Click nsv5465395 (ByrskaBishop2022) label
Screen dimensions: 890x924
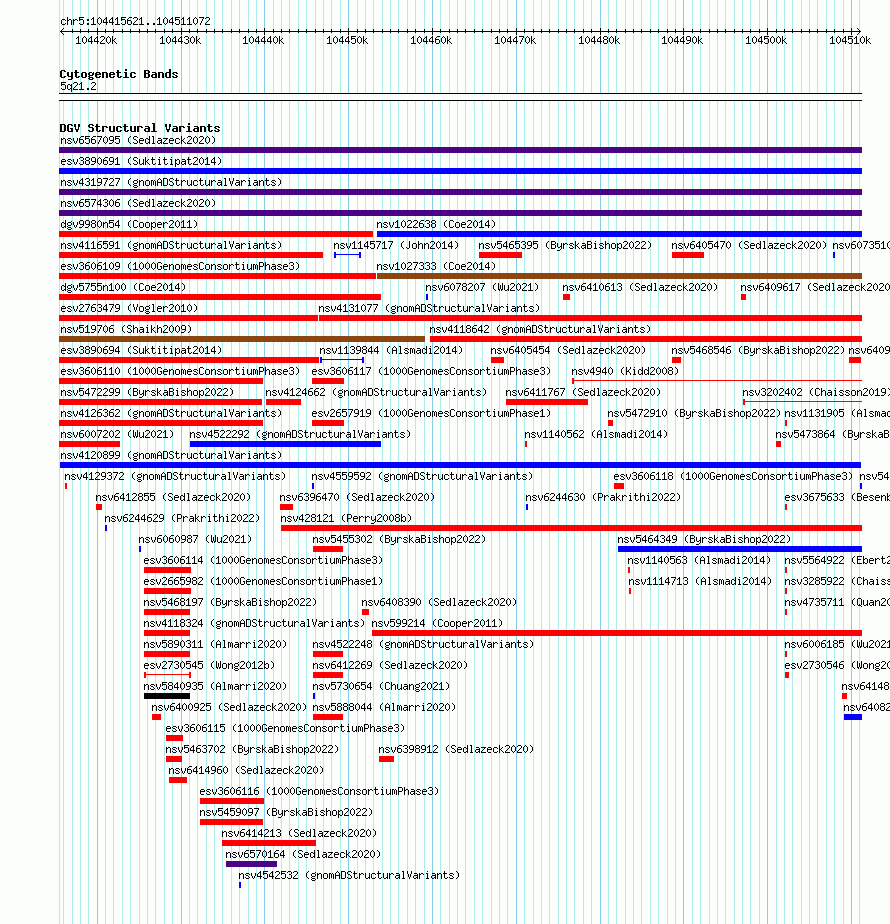[565, 245]
